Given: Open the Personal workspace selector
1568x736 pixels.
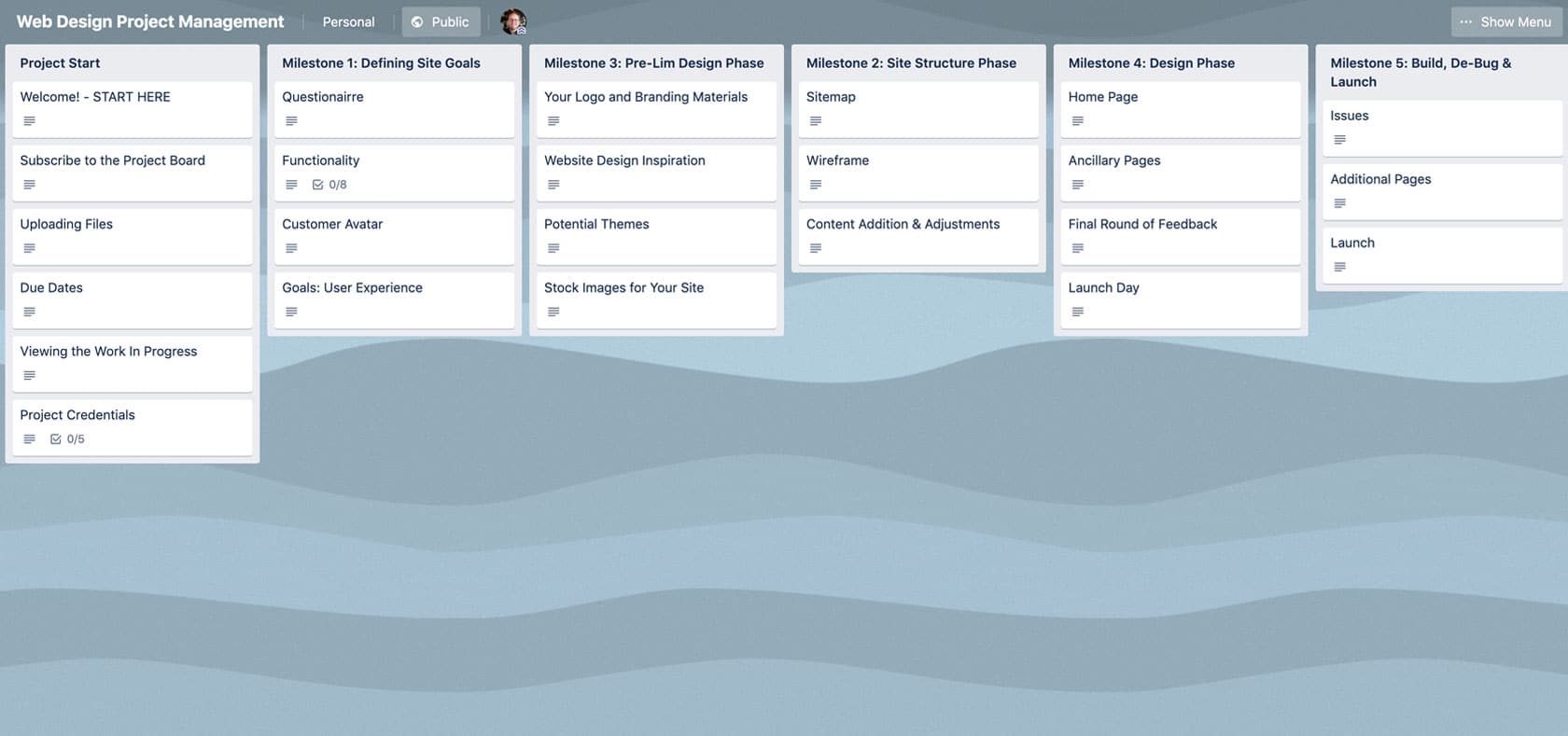Looking at the screenshot, I should coord(348,21).
